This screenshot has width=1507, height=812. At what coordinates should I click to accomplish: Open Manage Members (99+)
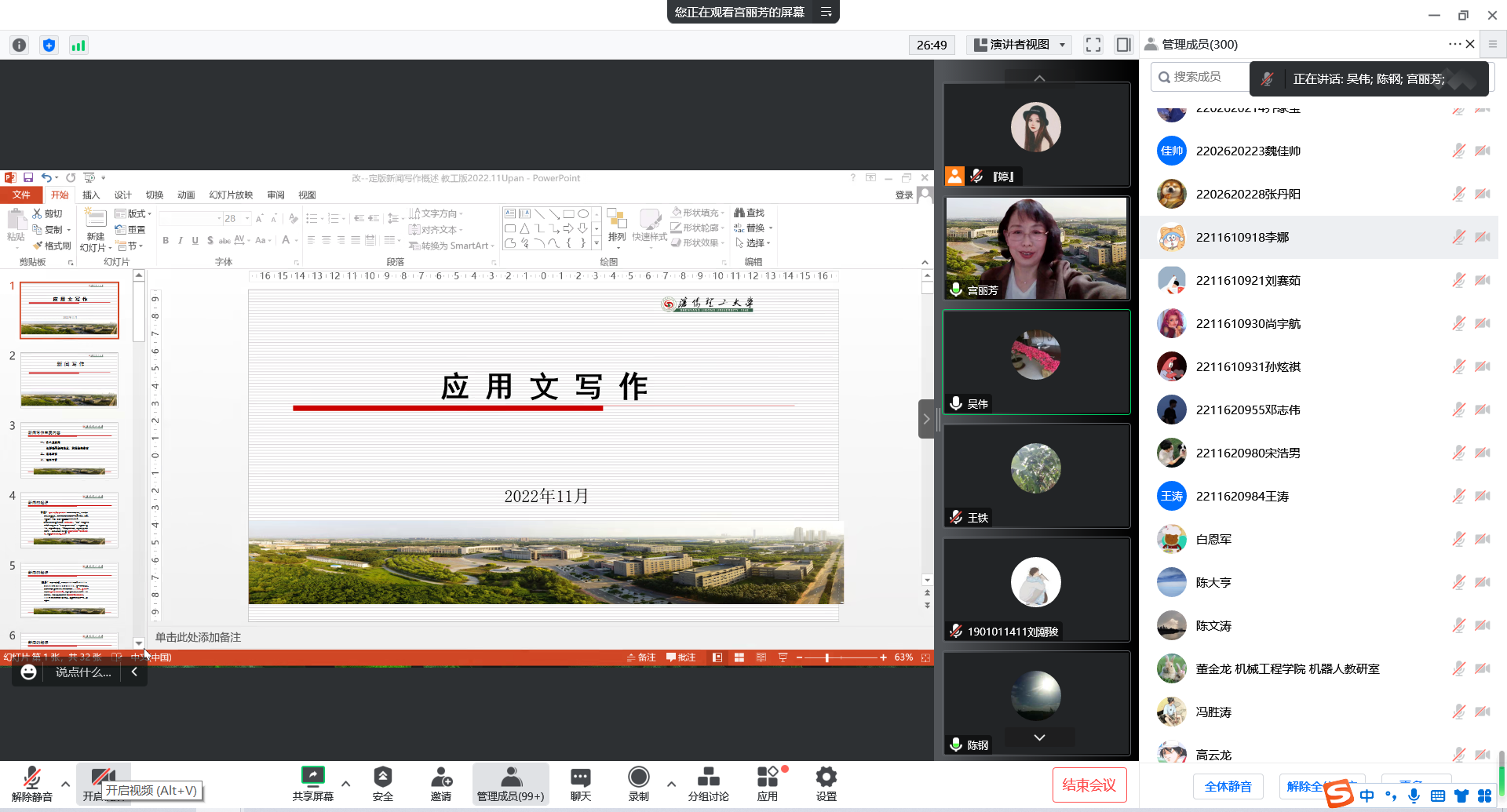pyautogui.click(x=511, y=784)
